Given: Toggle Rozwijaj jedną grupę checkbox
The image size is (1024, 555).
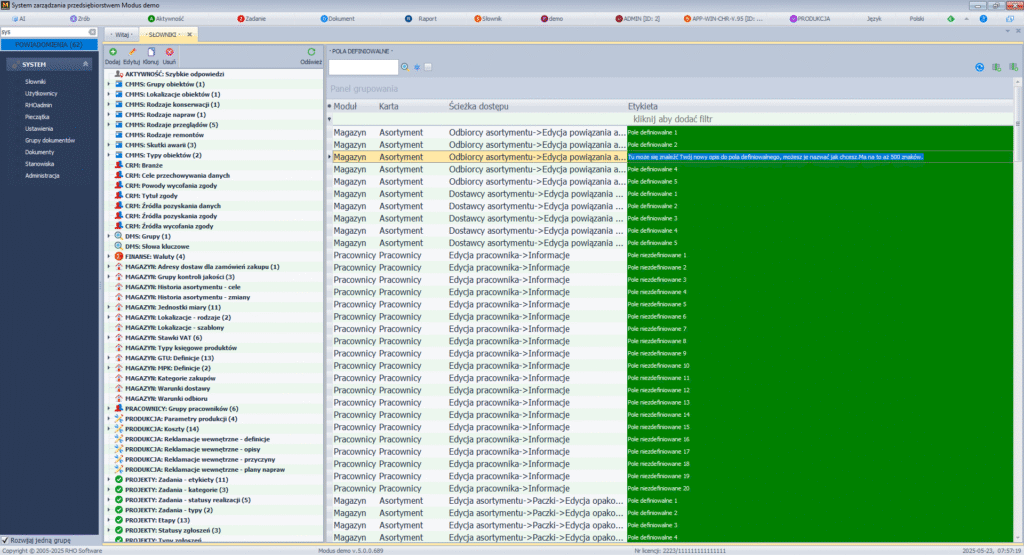Looking at the screenshot, I should [5, 541].
